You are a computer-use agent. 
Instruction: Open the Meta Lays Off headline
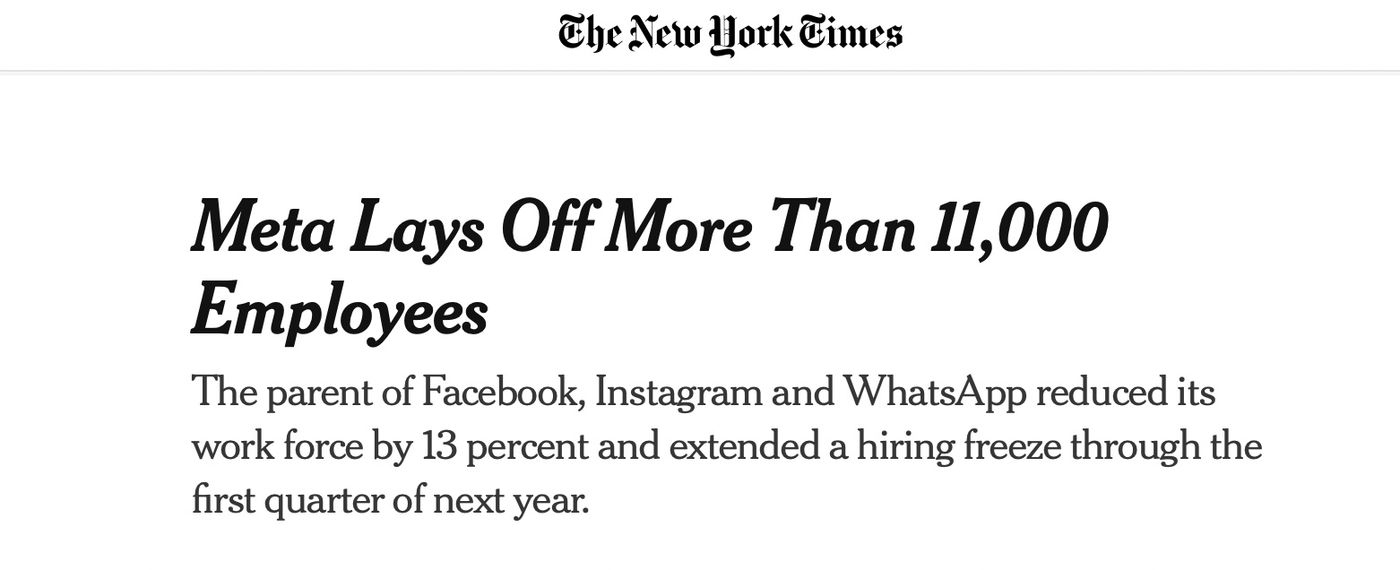650,269
